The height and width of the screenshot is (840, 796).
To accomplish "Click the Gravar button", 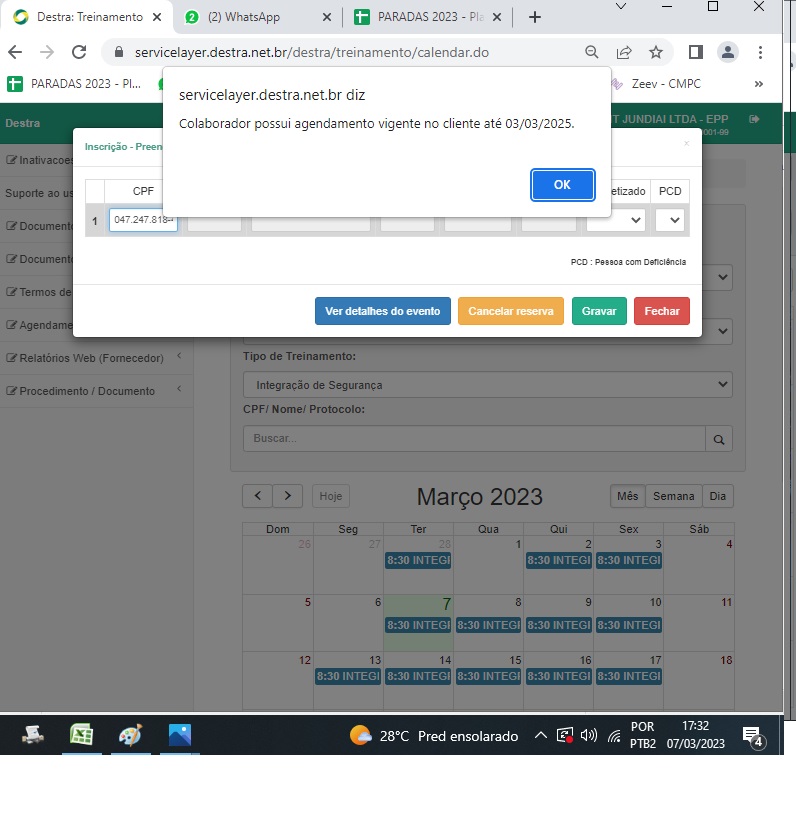I will [599, 311].
